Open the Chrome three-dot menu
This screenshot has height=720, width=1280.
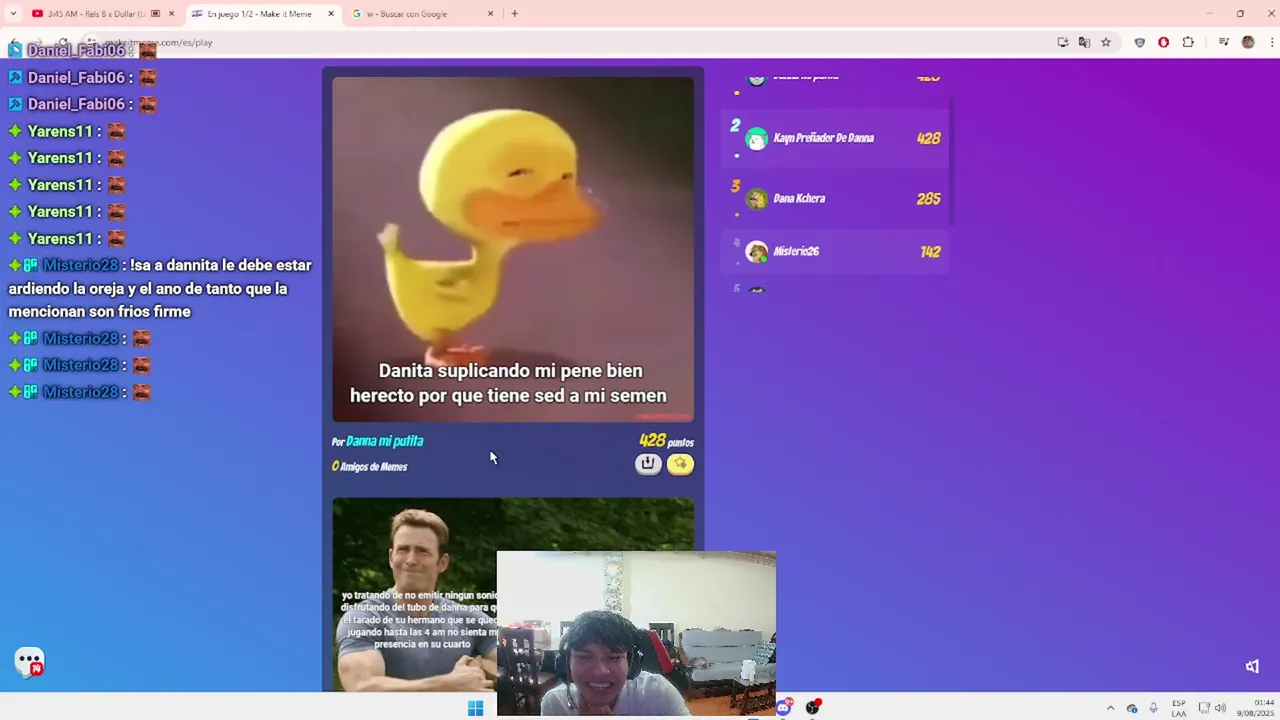[x=1272, y=42]
